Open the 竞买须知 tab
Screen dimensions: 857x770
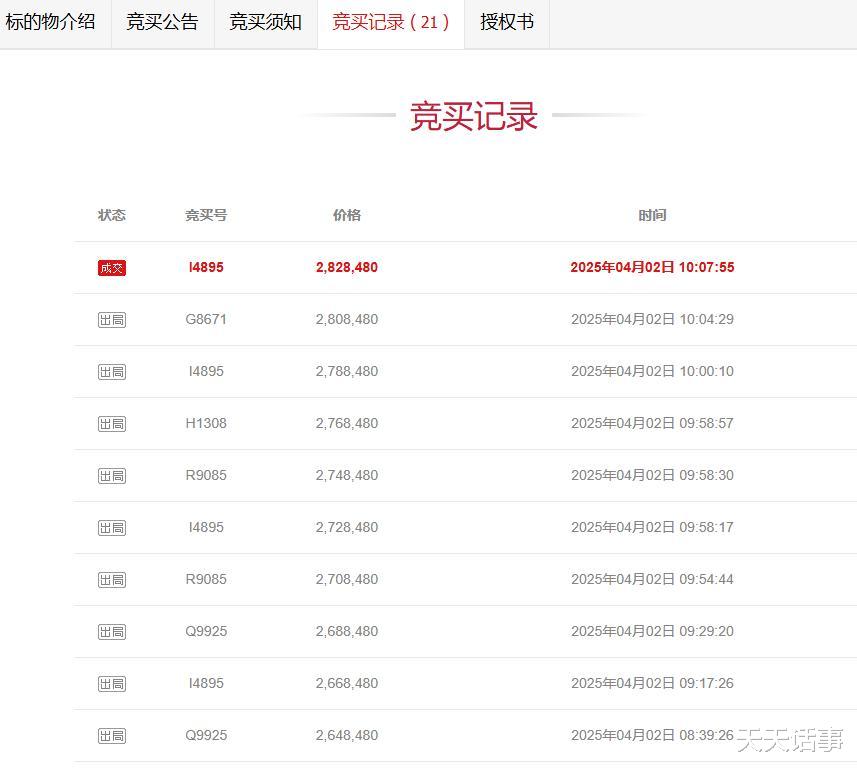tap(266, 22)
